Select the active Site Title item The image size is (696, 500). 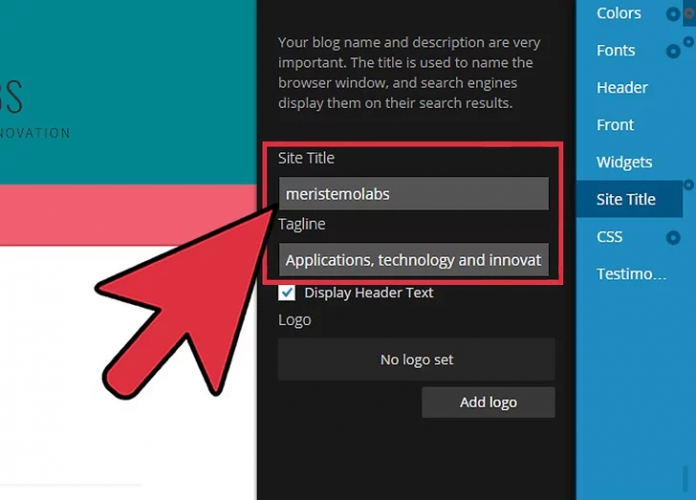point(626,199)
